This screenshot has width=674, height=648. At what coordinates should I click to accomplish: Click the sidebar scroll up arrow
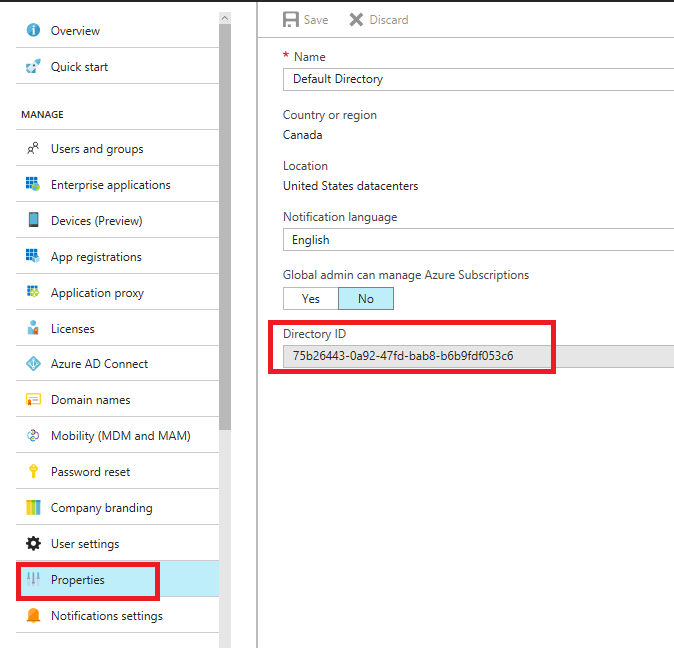pos(225,18)
